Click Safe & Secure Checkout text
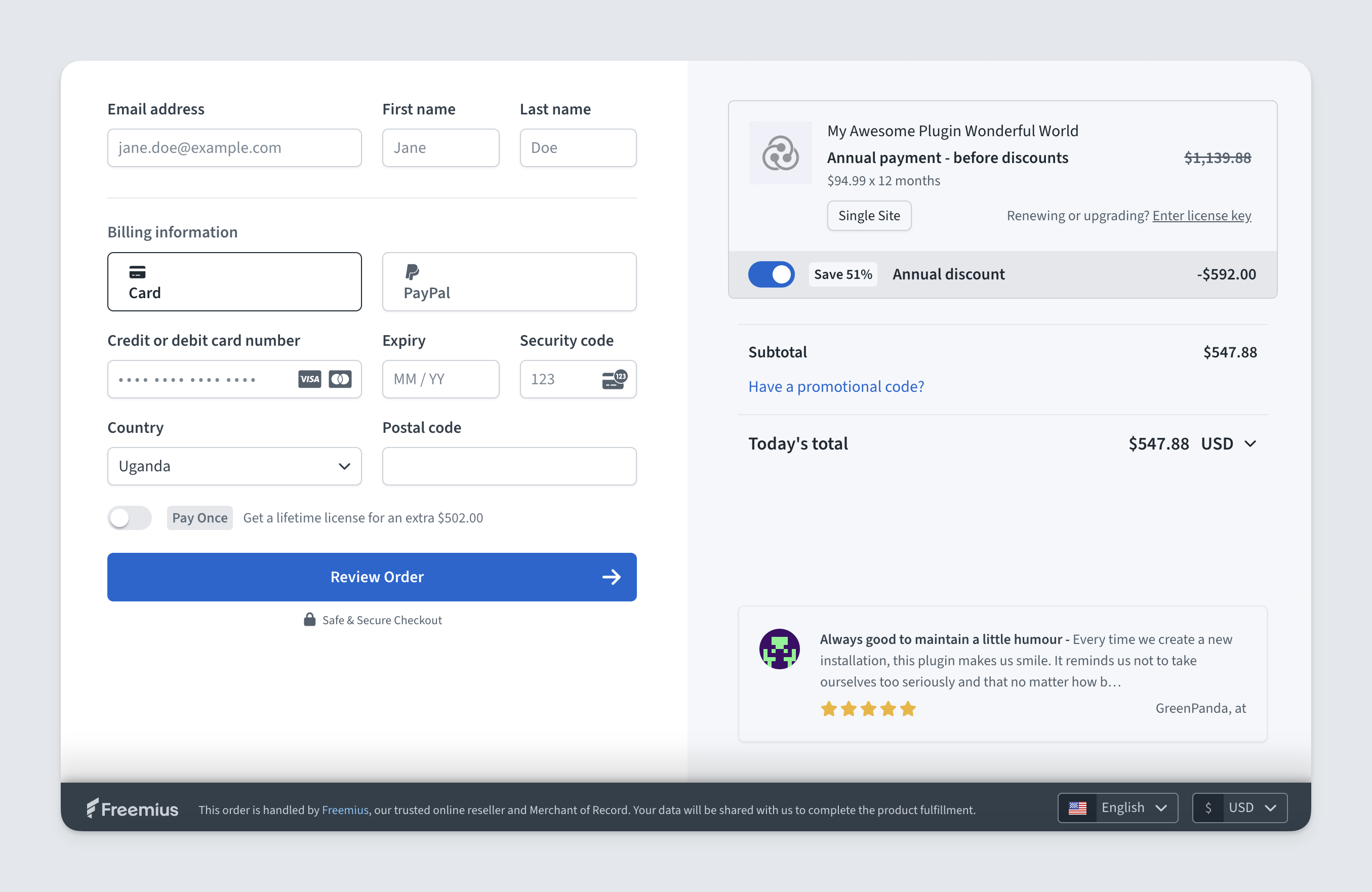 point(382,620)
